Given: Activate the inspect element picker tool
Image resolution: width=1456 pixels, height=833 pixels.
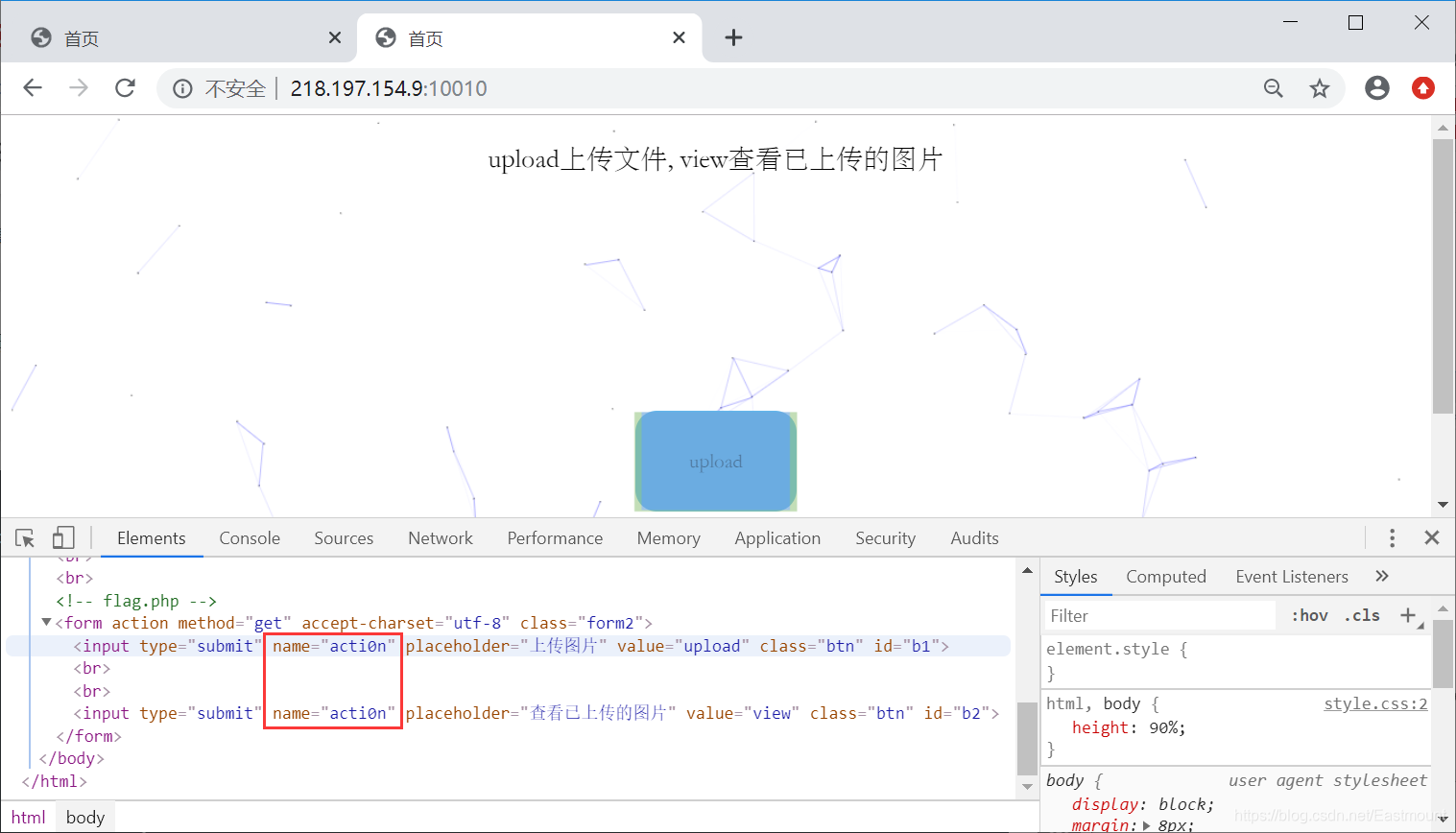Looking at the screenshot, I should [x=25, y=538].
